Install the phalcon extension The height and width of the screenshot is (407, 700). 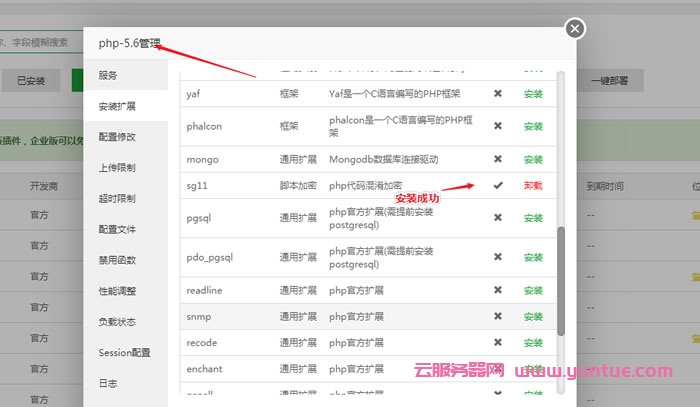tap(533, 127)
